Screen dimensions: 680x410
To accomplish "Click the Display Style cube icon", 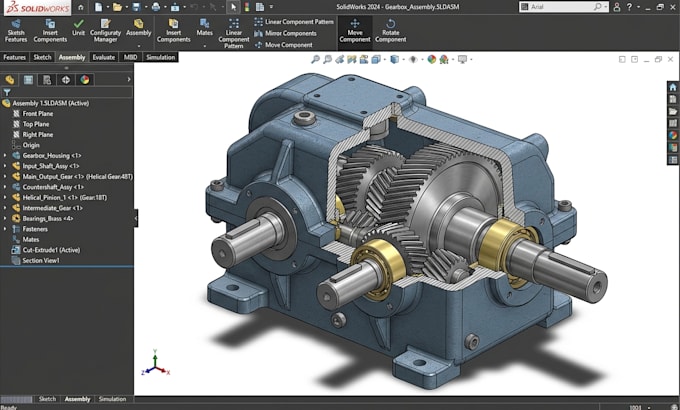I will point(394,59).
